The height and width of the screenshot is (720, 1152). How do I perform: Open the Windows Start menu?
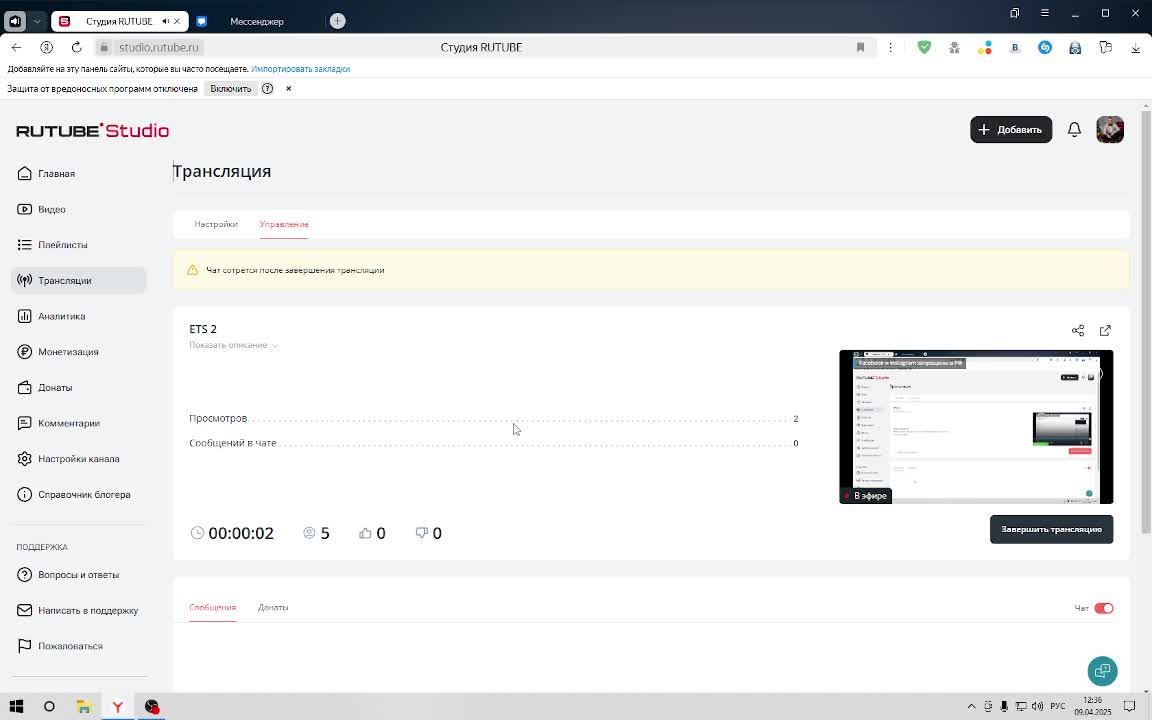click(15, 707)
